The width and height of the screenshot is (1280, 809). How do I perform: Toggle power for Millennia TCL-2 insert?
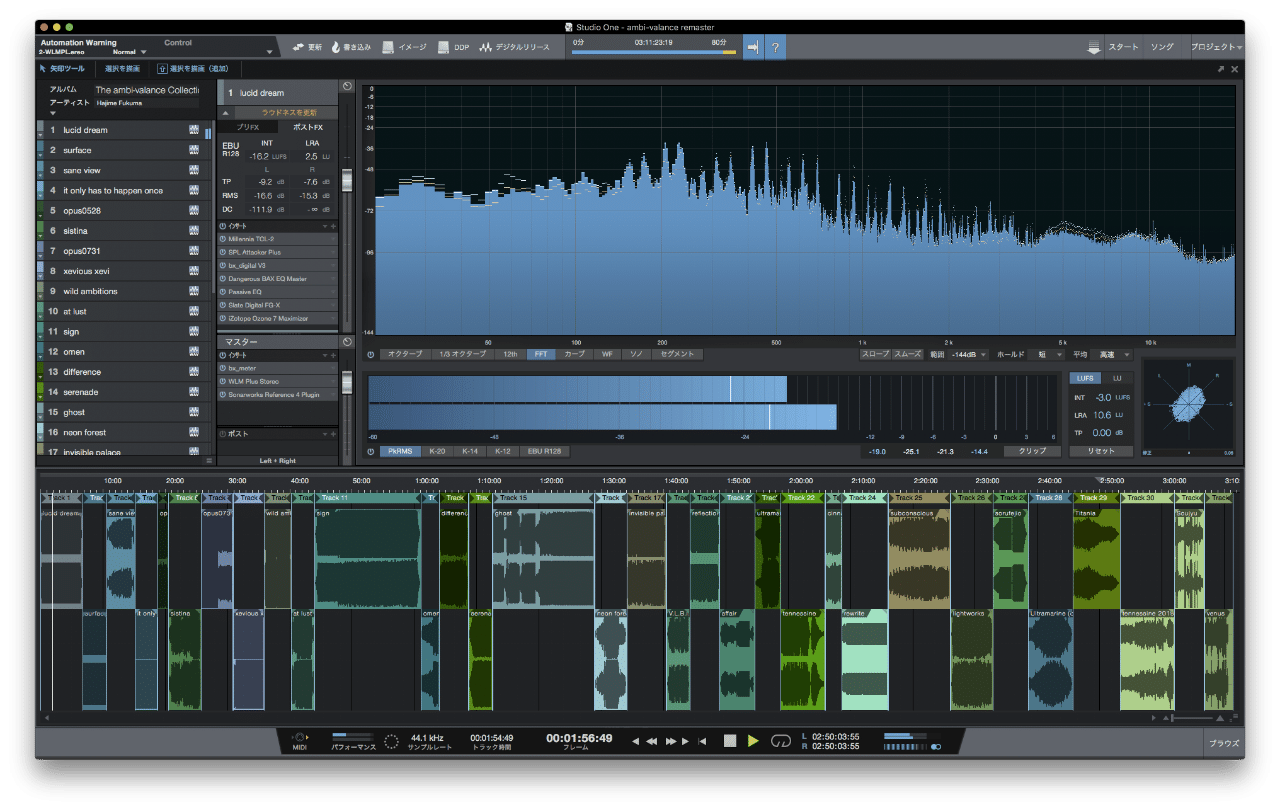(222, 239)
